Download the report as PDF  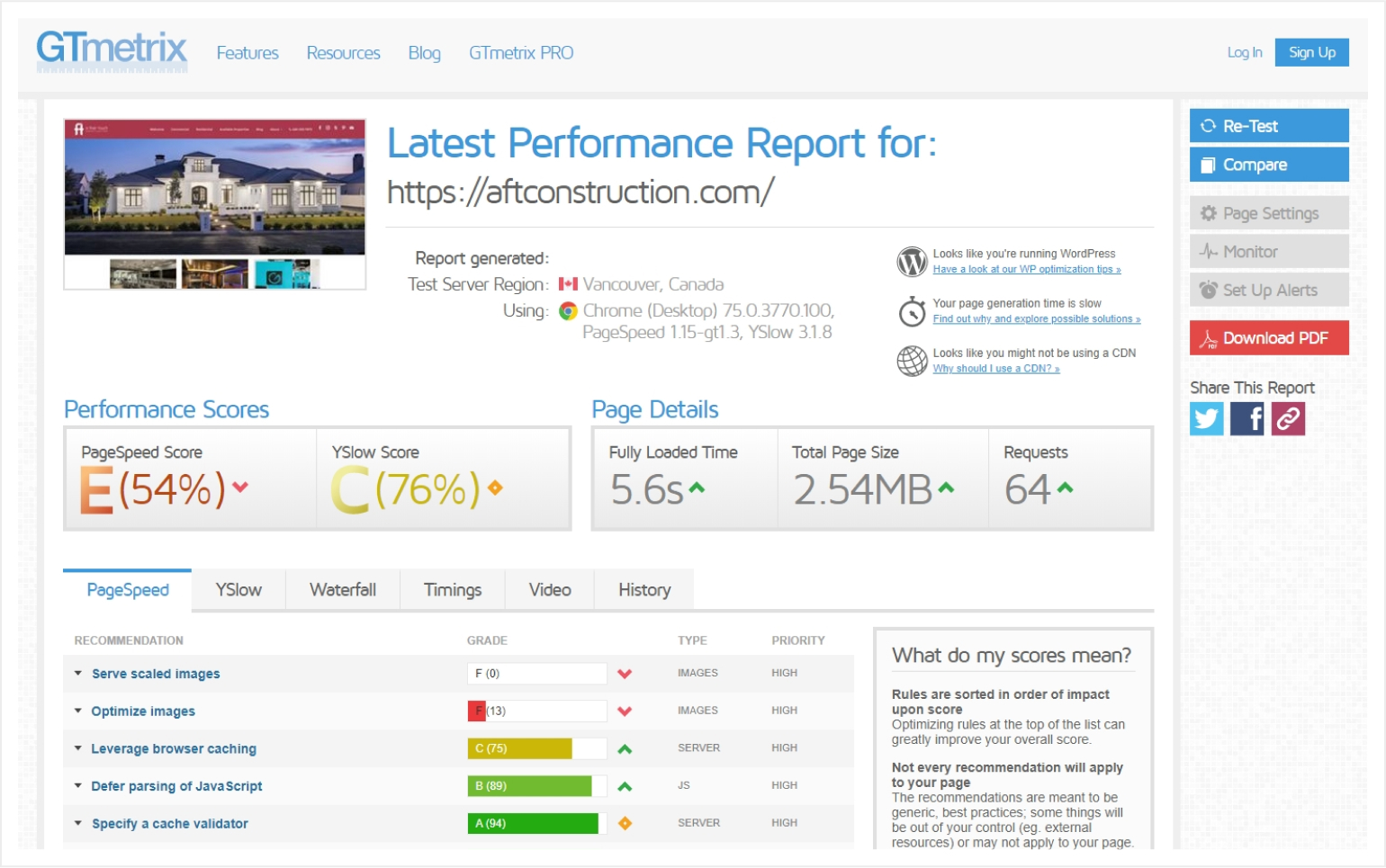coord(1269,338)
